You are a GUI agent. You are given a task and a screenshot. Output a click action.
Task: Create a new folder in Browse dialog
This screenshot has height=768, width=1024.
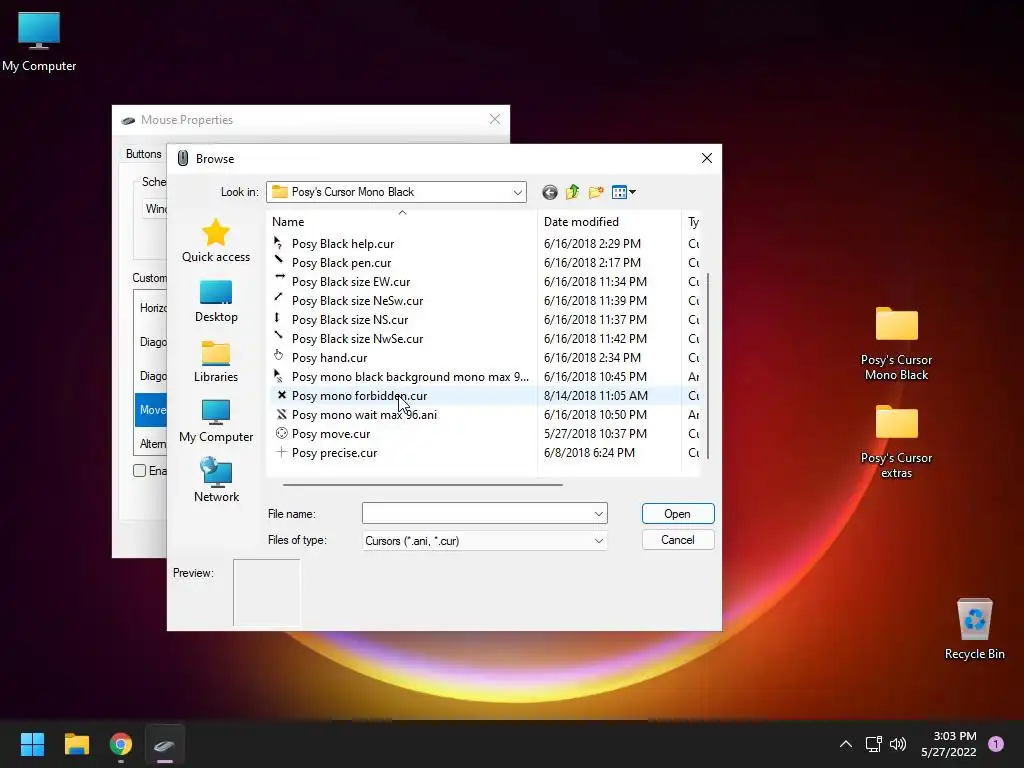[596, 192]
